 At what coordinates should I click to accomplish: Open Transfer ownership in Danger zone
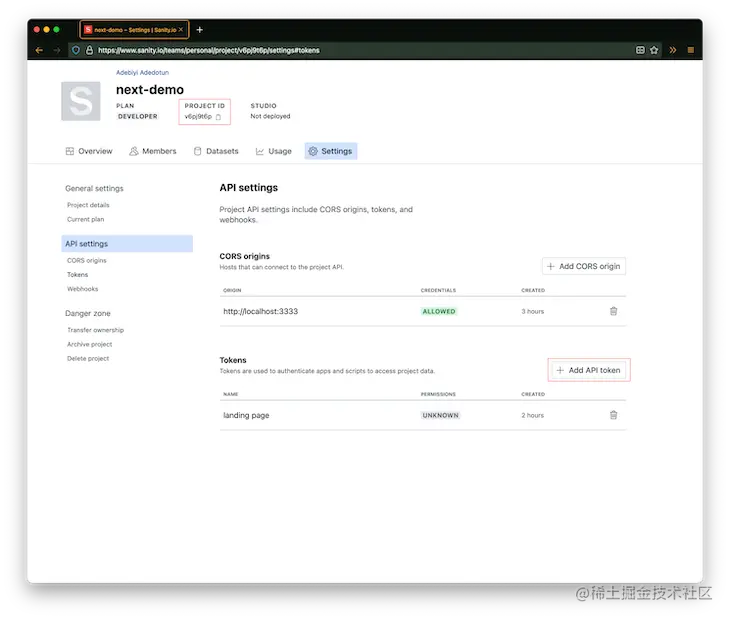95,330
